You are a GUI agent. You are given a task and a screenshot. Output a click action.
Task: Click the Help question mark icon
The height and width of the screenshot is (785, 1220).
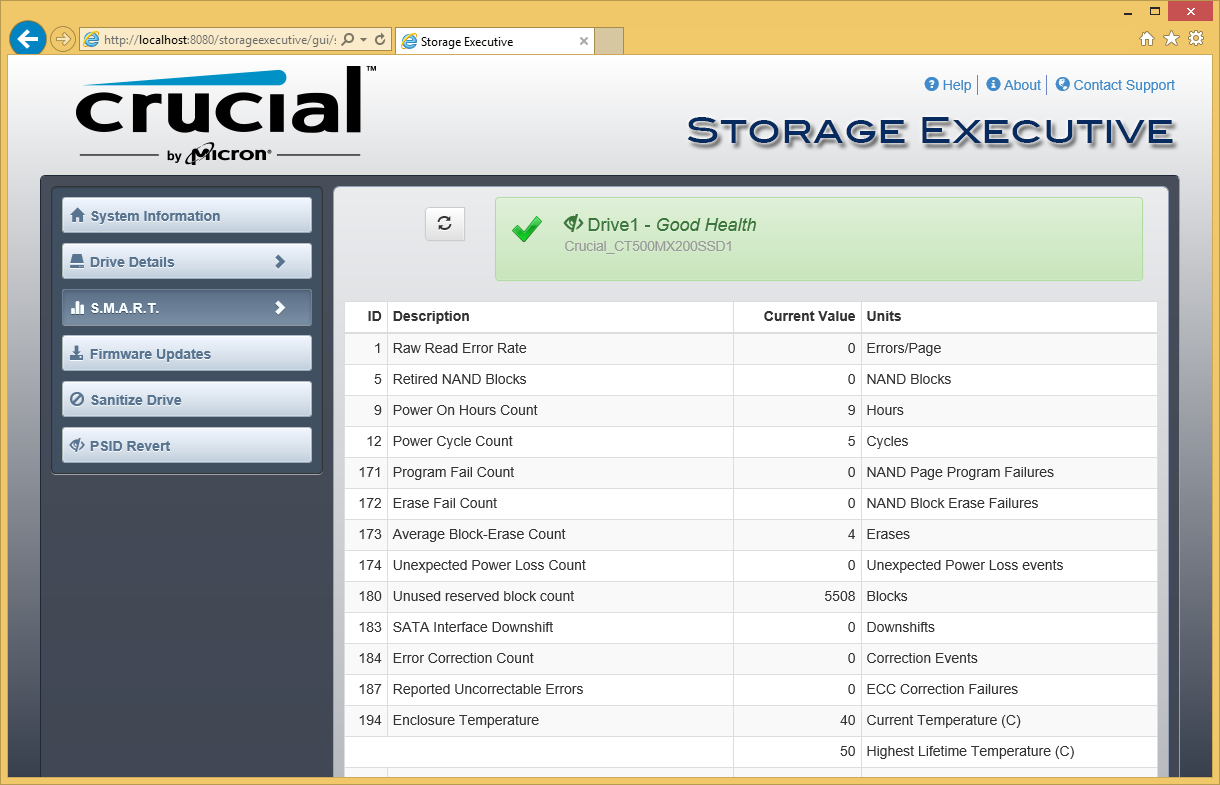[932, 85]
